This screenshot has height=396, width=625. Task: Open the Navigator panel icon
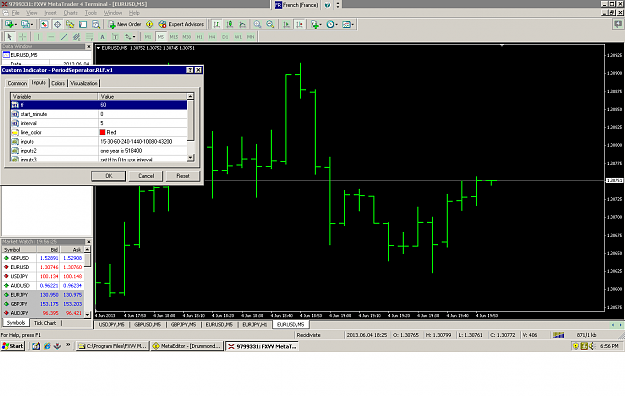[x=70, y=24]
